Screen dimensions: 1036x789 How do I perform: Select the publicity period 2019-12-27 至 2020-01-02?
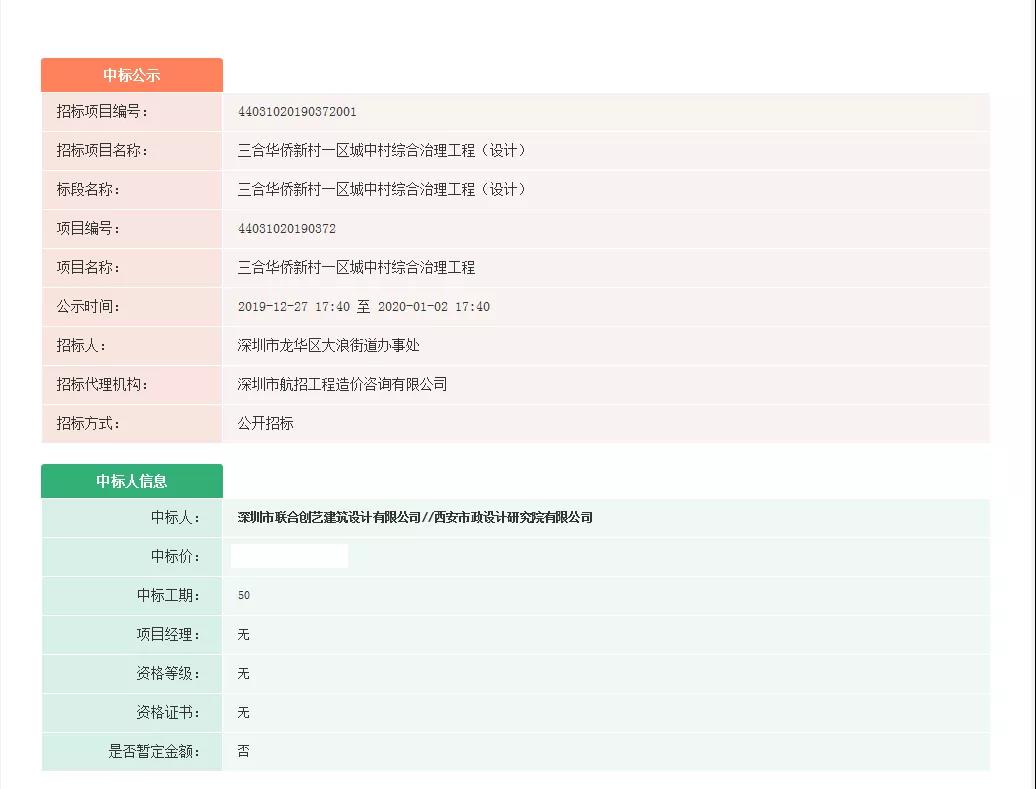tap(363, 307)
